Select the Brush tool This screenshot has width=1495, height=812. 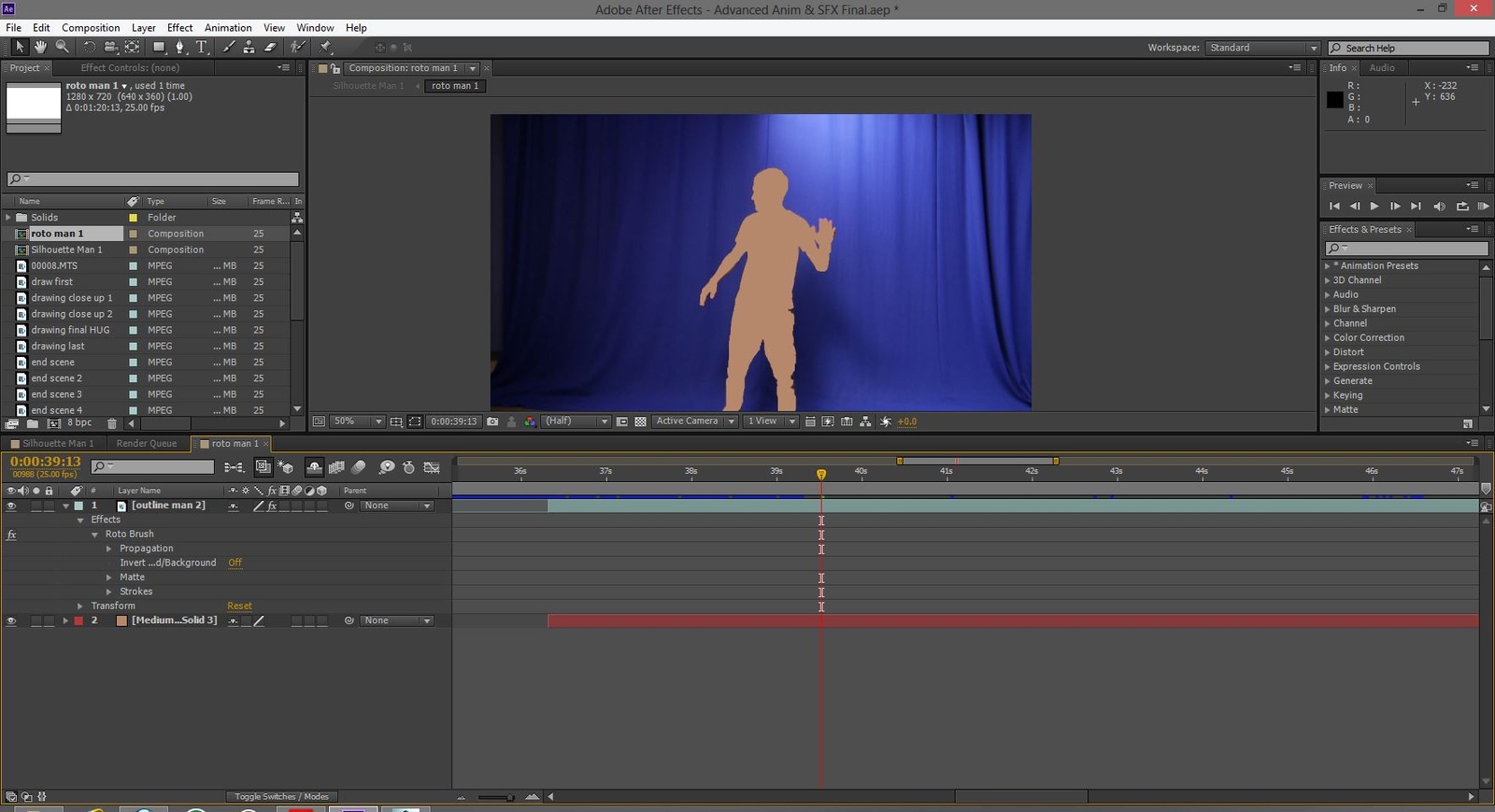[x=229, y=47]
